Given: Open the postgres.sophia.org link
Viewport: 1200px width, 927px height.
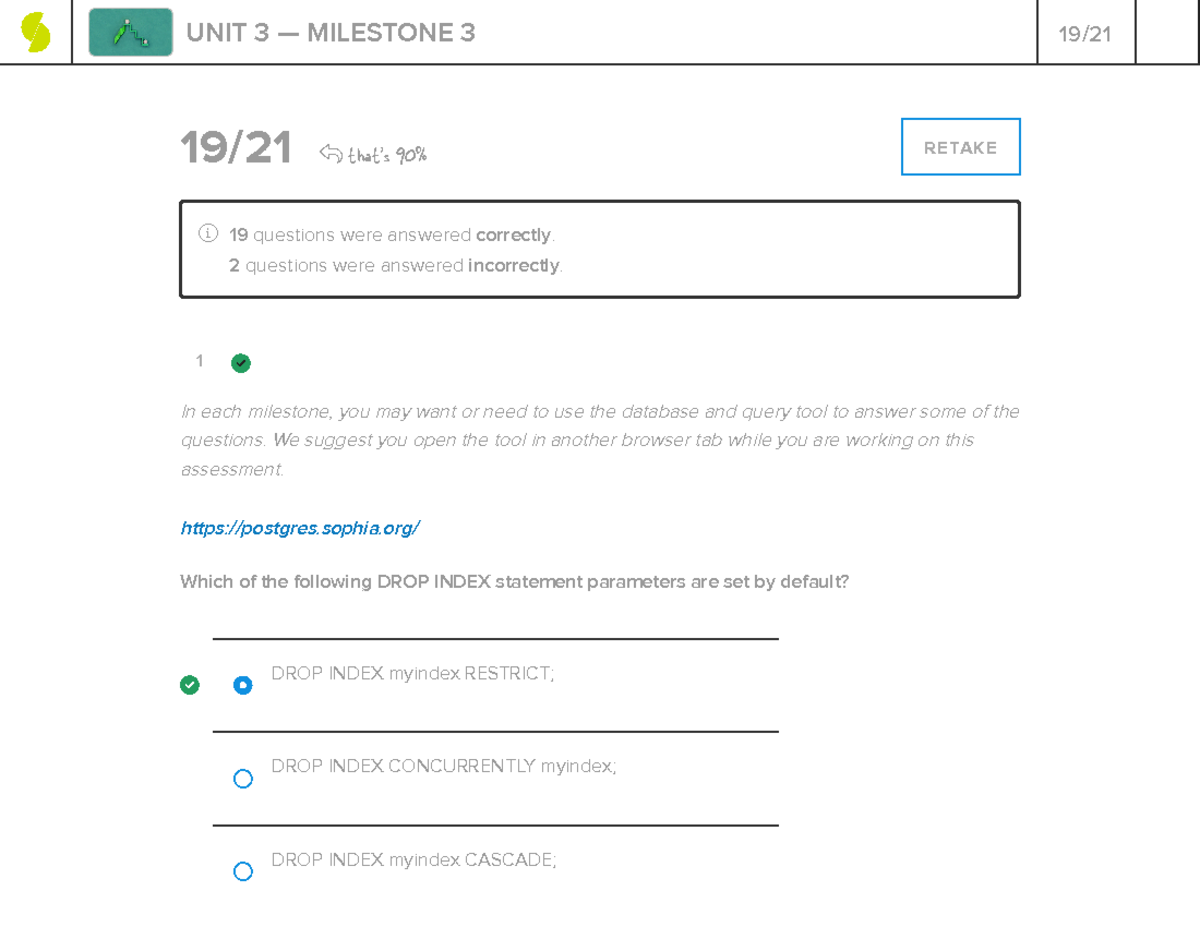Looking at the screenshot, I should pos(300,528).
